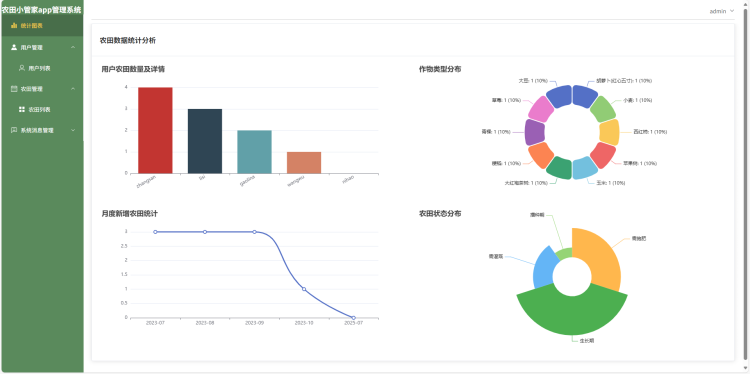Click the orange wangwu bar
750x374 pixels.
click(x=304, y=163)
